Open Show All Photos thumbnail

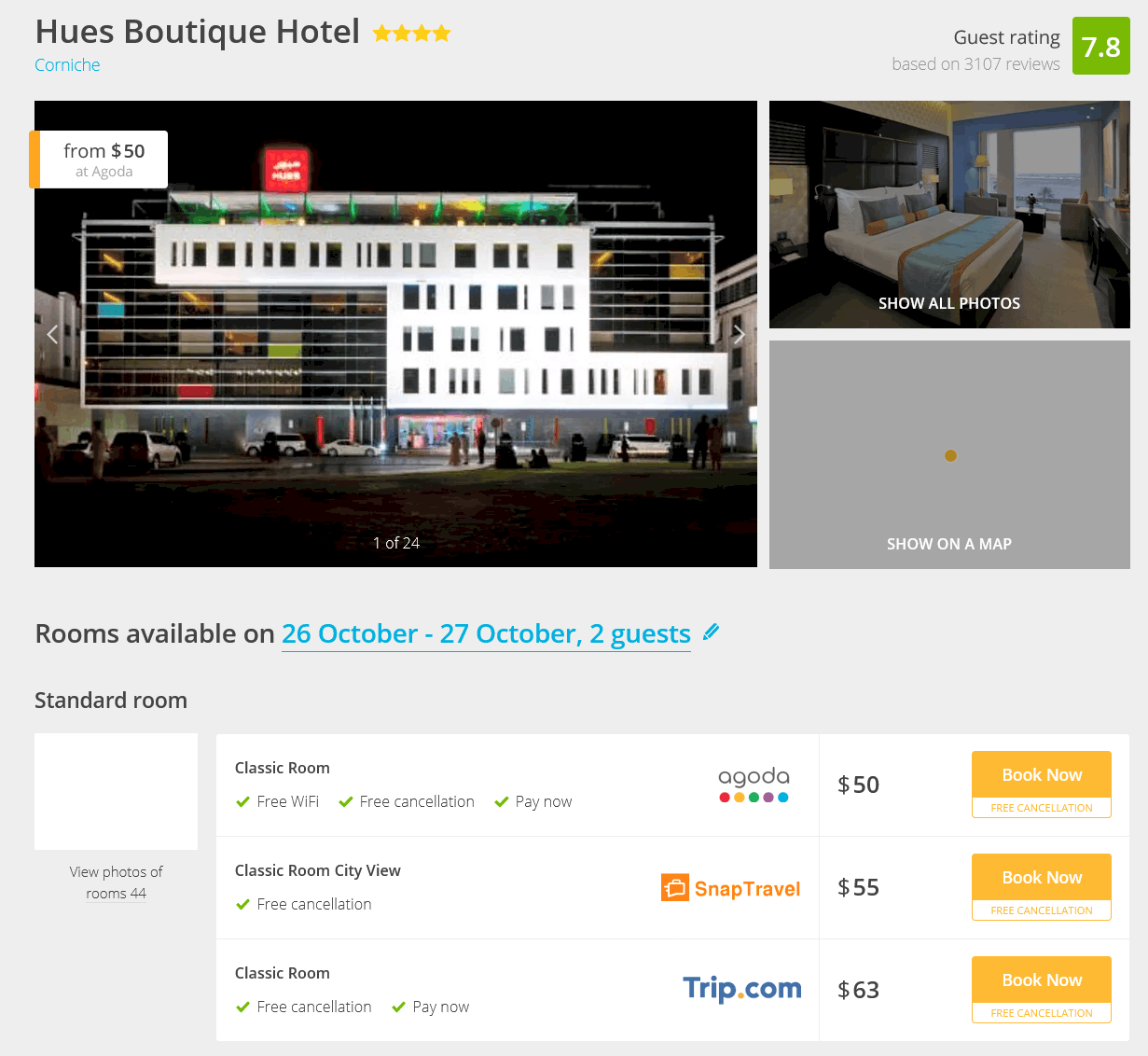[949, 215]
